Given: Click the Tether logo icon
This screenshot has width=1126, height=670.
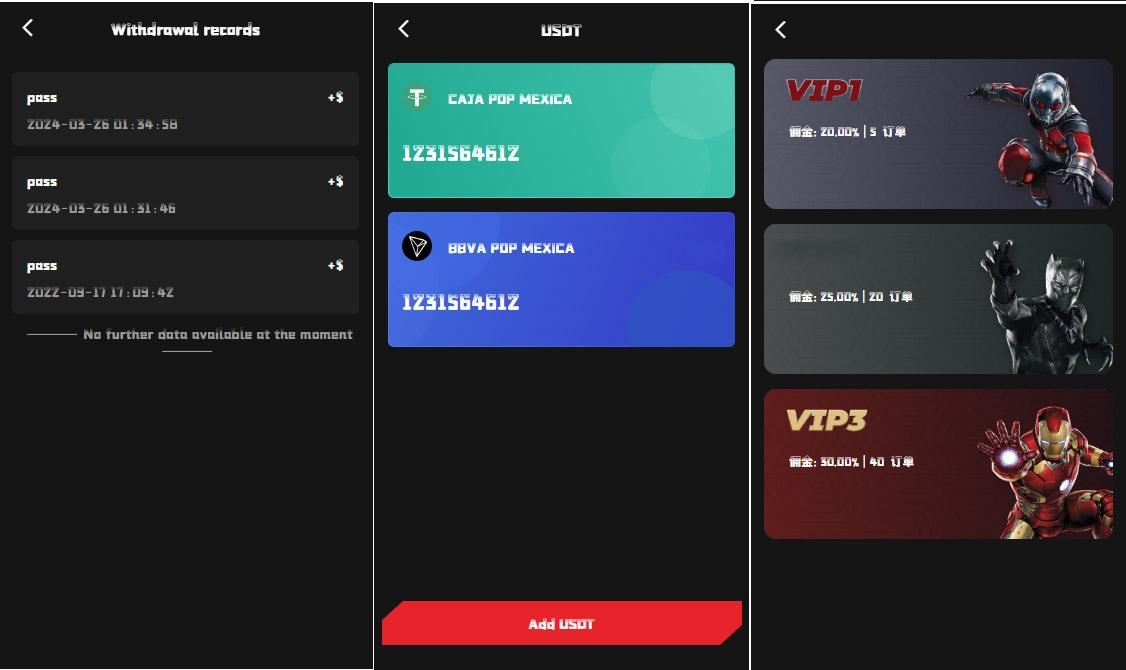Looking at the screenshot, I should (x=417, y=98).
